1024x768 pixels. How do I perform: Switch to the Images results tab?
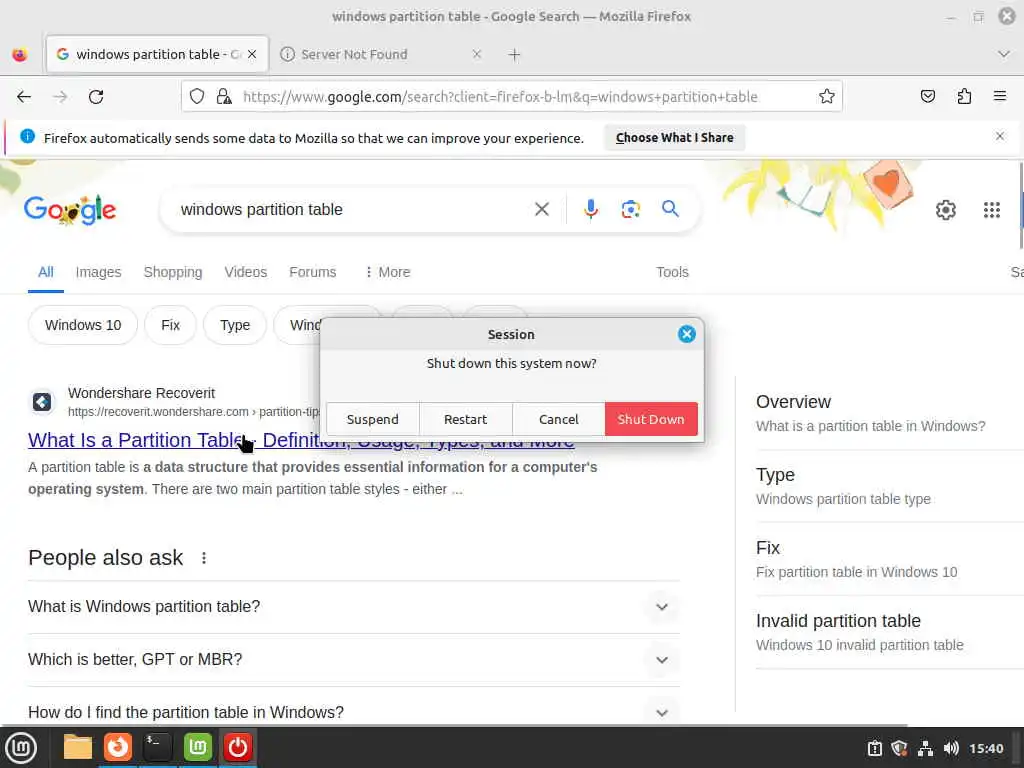[x=99, y=272]
